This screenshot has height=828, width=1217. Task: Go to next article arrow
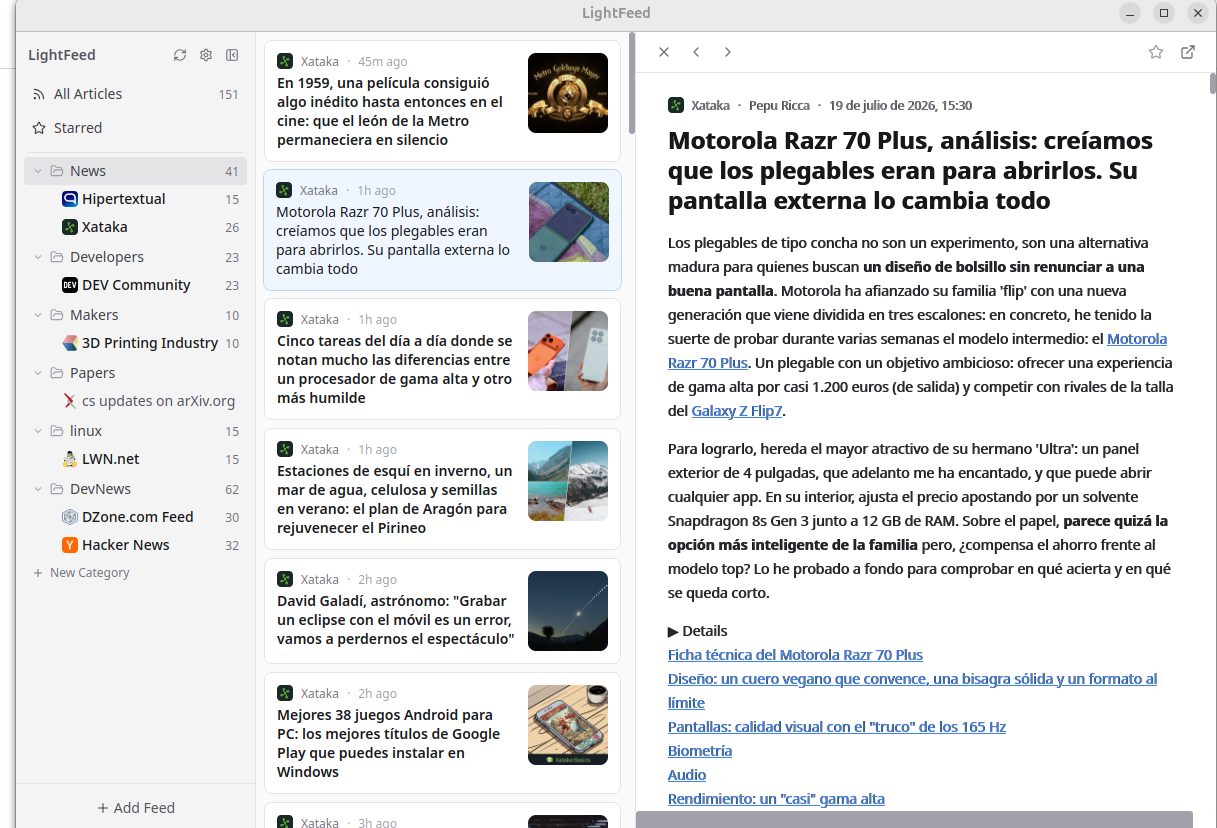728,52
